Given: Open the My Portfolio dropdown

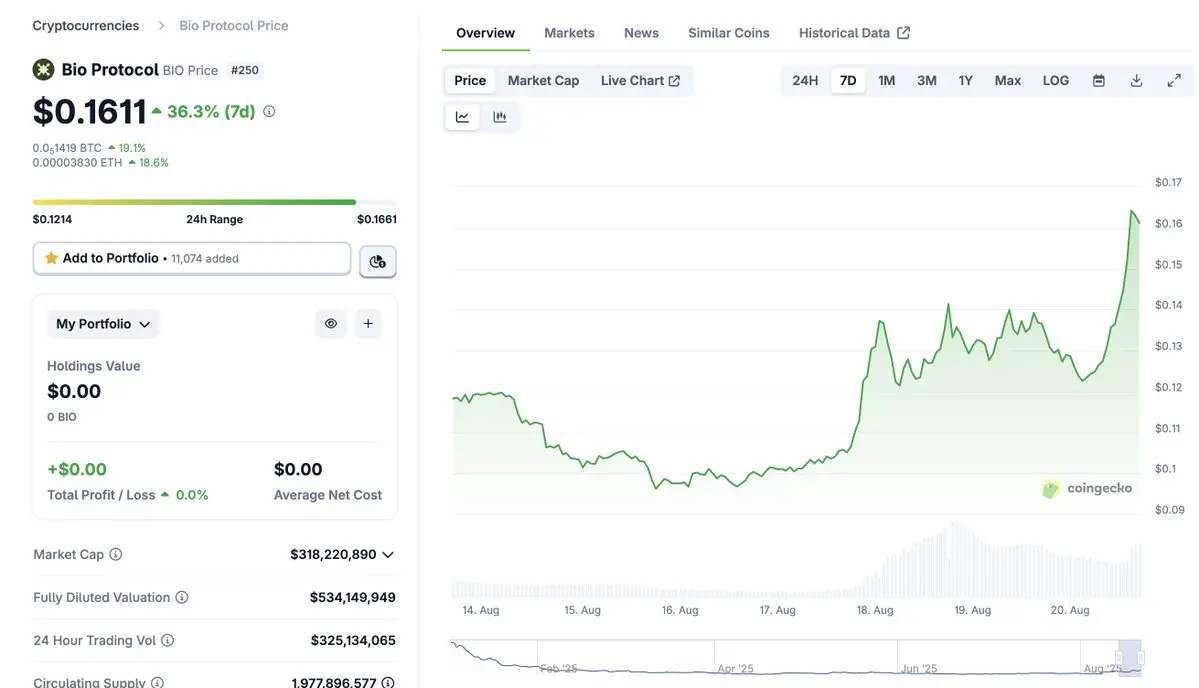Looking at the screenshot, I should coord(103,324).
